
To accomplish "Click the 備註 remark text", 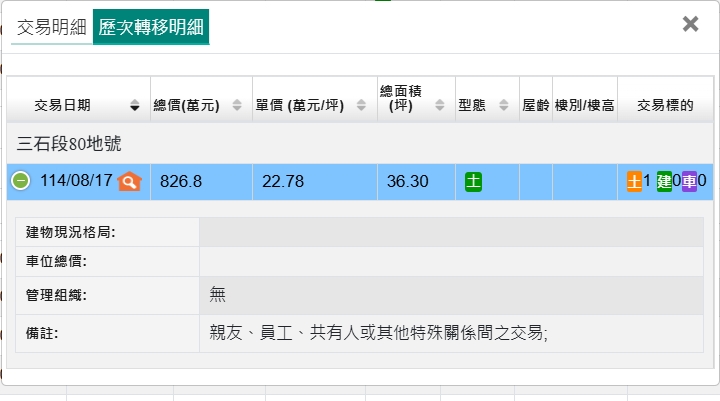I will pyautogui.click(x=379, y=333).
